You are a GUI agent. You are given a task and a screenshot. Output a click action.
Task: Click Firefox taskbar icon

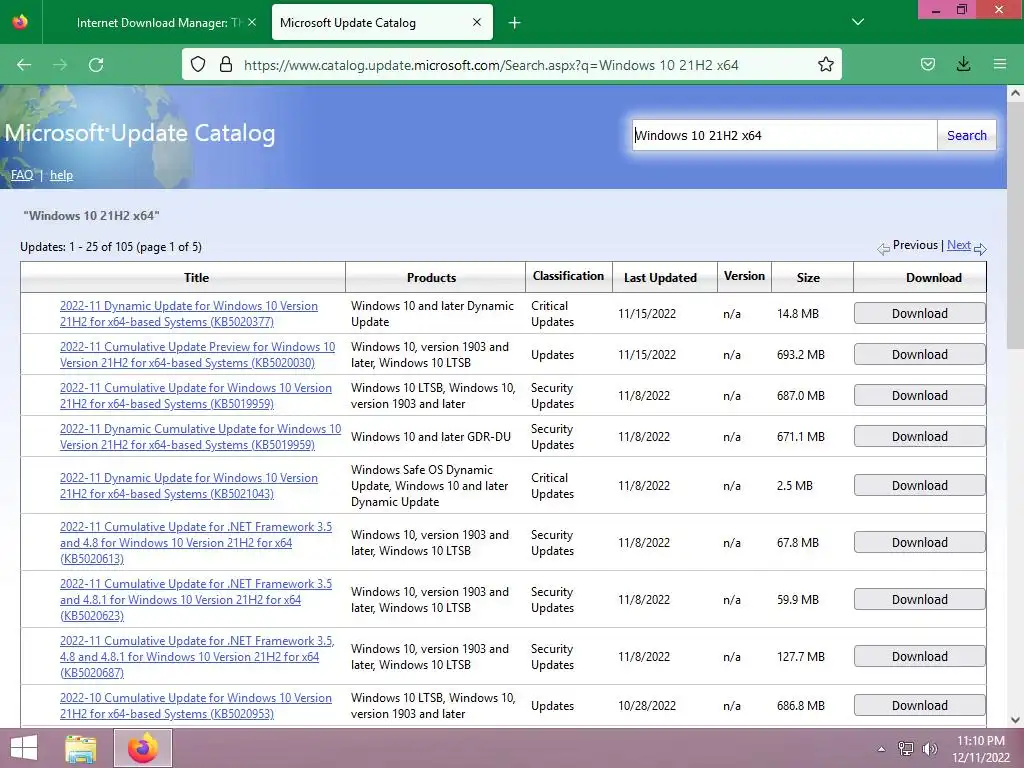tap(142, 748)
